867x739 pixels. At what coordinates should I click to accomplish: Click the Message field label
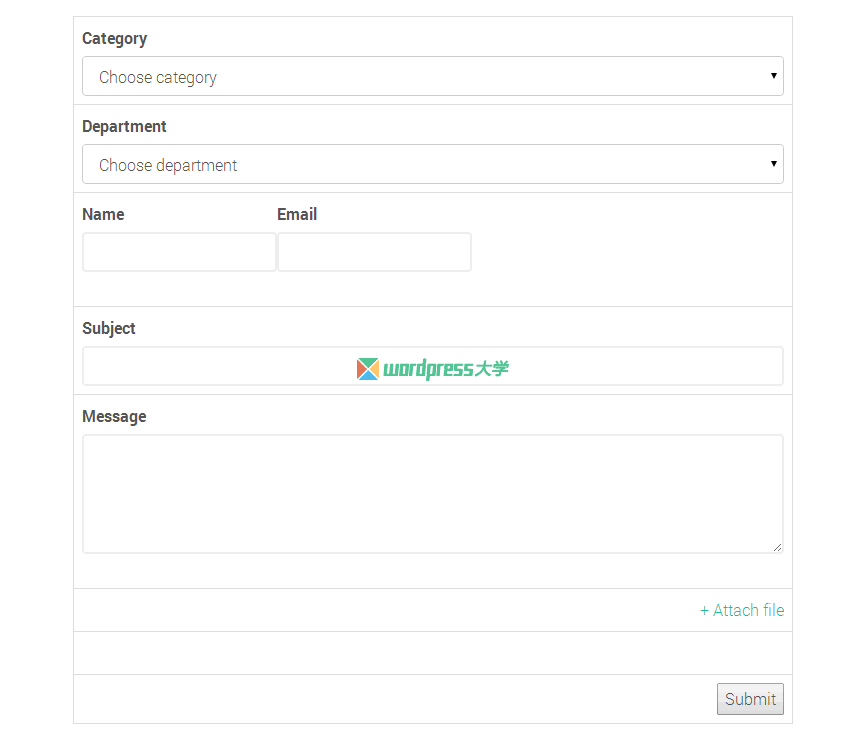pyautogui.click(x=114, y=416)
